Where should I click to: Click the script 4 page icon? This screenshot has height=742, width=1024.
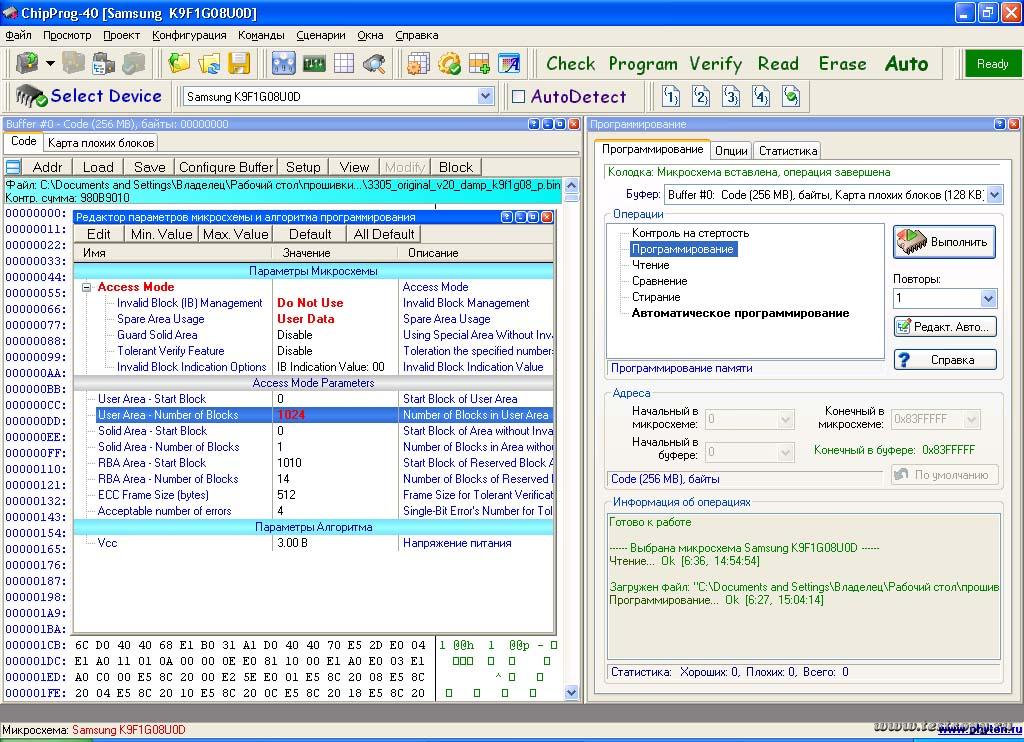(761, 97)
